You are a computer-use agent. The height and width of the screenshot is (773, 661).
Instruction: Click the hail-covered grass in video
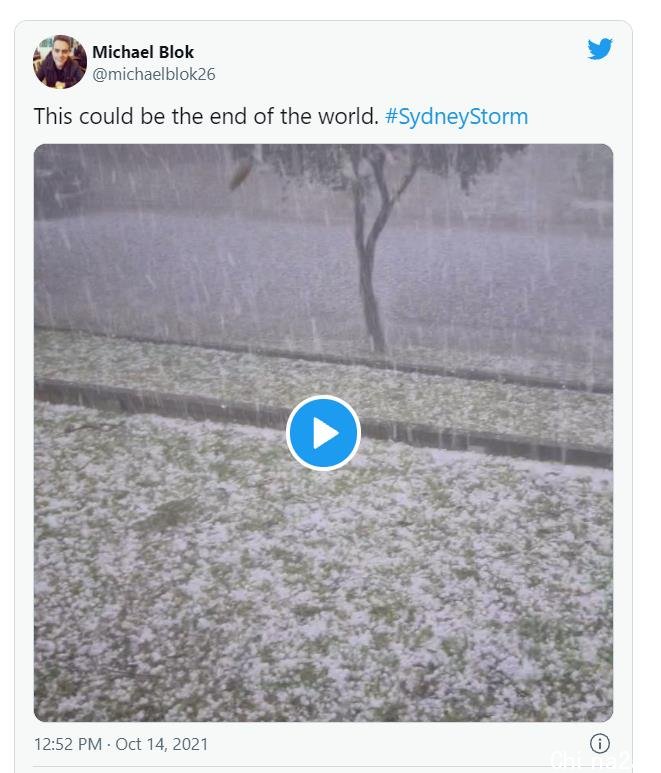click(323, 592)
